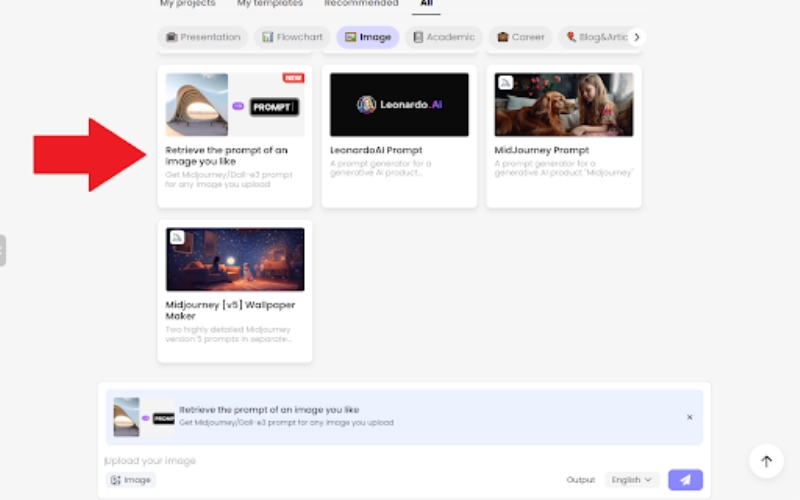Viewport: 800px width, 500px height.
Task: Click "Retrieve the prompt of an image" card title
Action: pyautogui.click(x=228, y=155)
